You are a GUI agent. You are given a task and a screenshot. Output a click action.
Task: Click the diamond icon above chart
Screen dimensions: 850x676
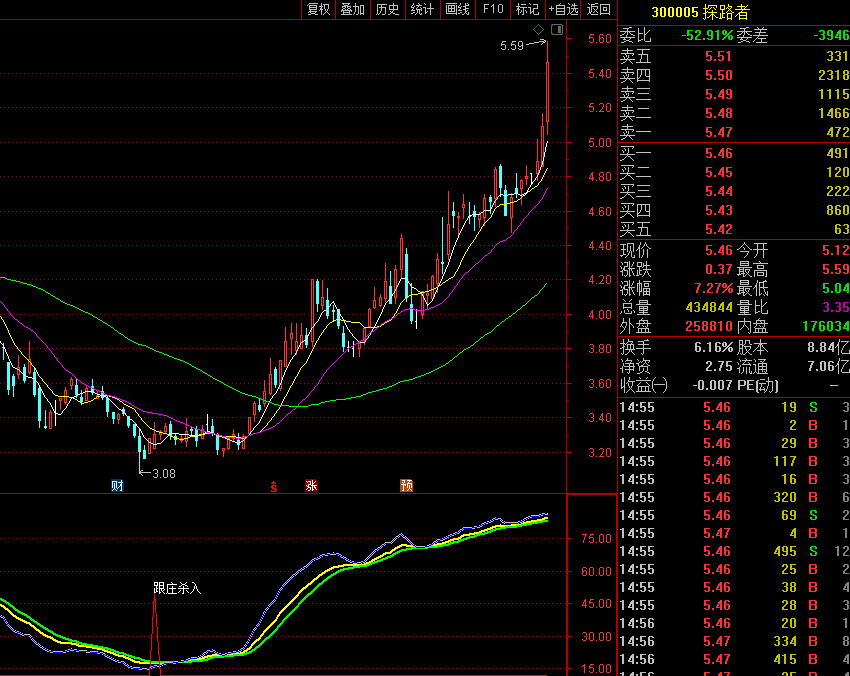538,29
